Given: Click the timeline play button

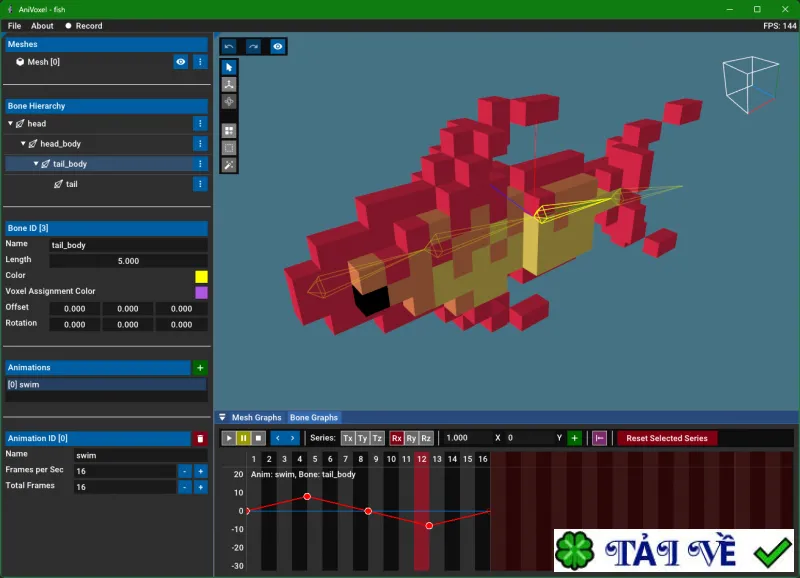Looking at the screenshot, I should pyautogui.click(x=229, y=438).
